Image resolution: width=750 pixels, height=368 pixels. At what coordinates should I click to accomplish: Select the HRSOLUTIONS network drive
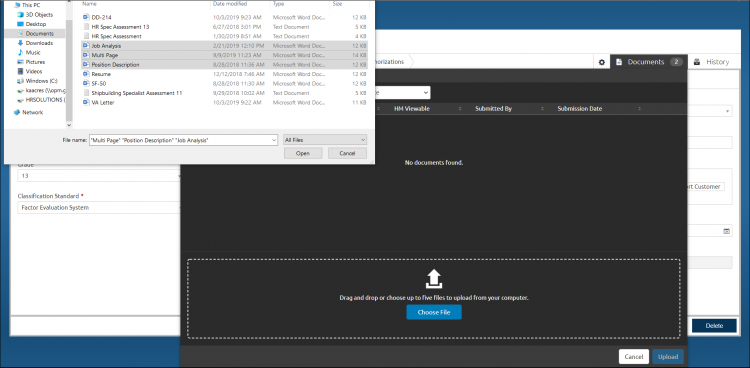click(x=41, y=100)
